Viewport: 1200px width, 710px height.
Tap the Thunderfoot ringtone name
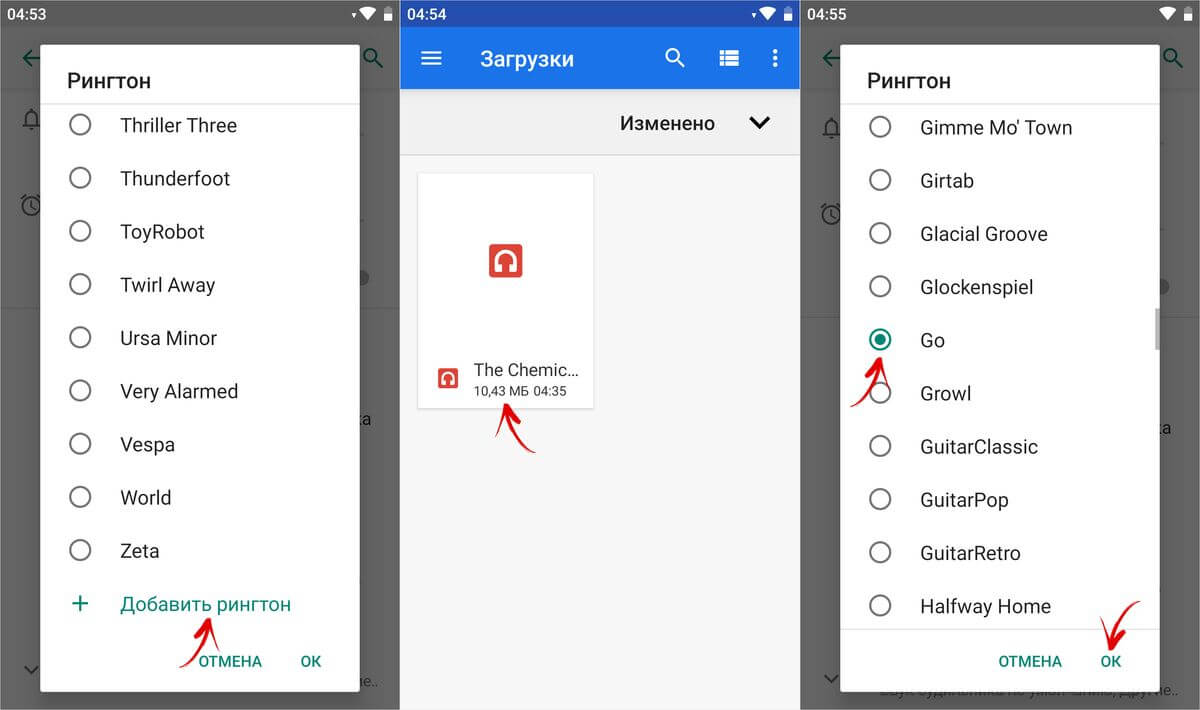click(x=175, y=178)
